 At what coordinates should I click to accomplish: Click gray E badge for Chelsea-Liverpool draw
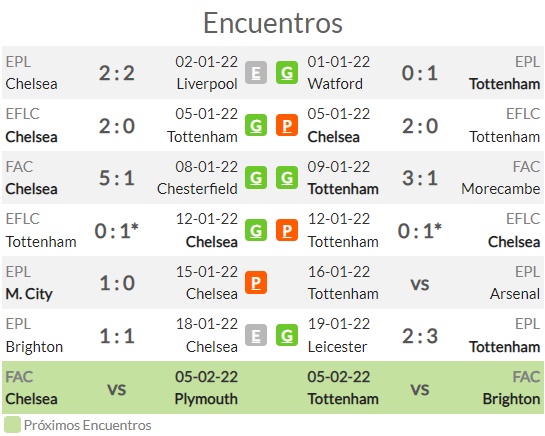[256, 73]
